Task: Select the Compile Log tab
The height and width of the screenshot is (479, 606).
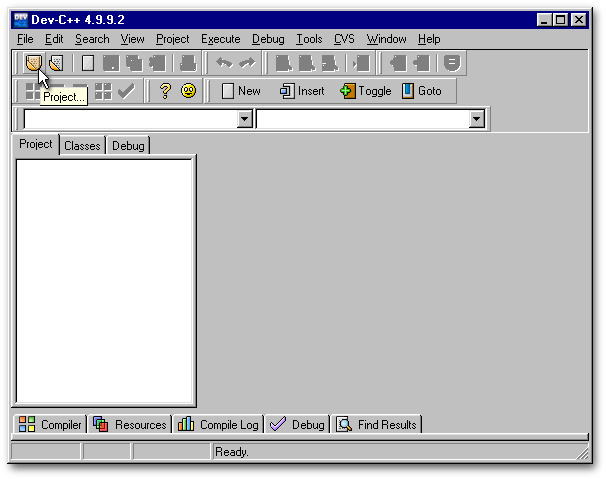Action: click(x=218, y=425)
